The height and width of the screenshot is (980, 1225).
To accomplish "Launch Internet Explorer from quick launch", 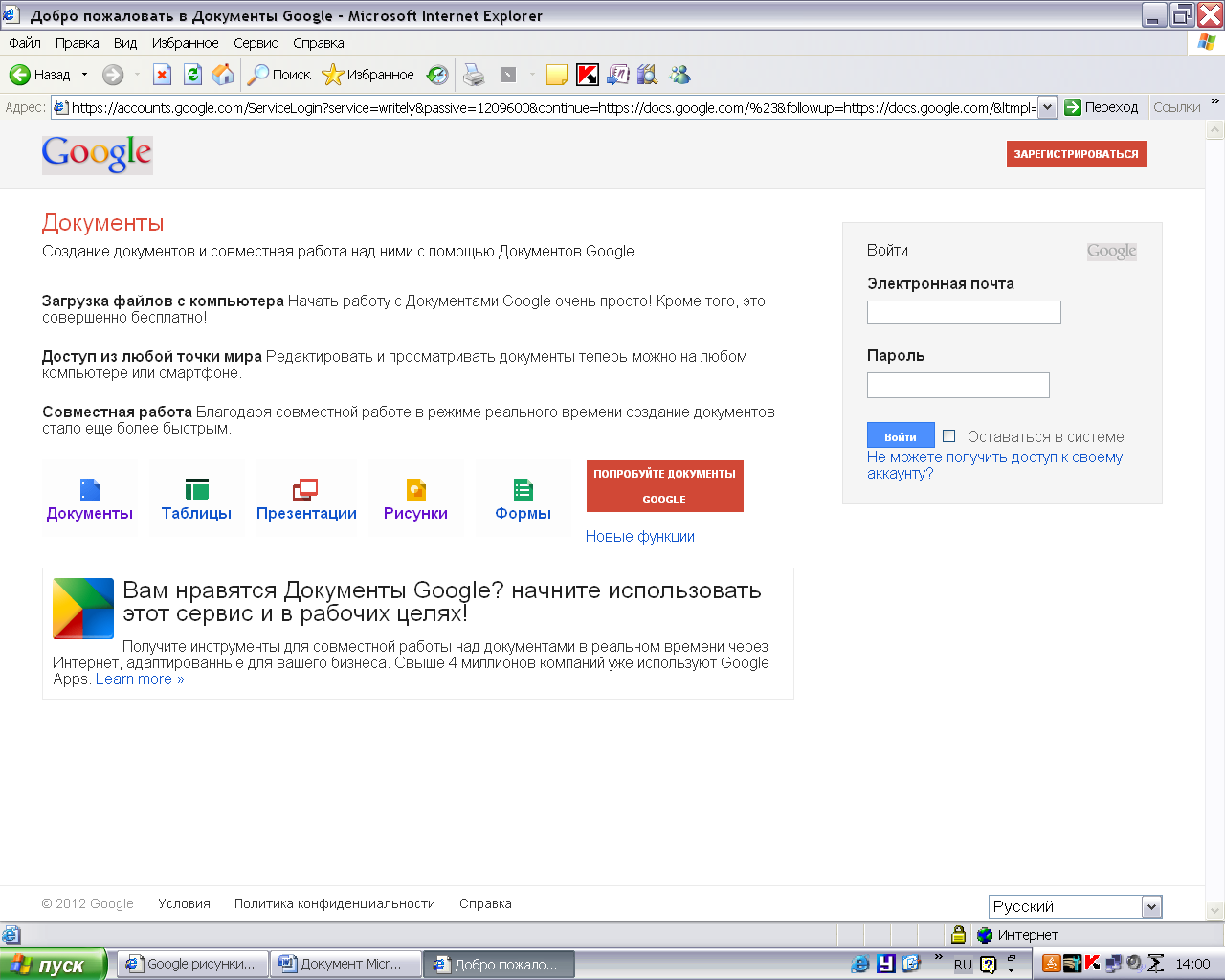I will coord(860,964).
